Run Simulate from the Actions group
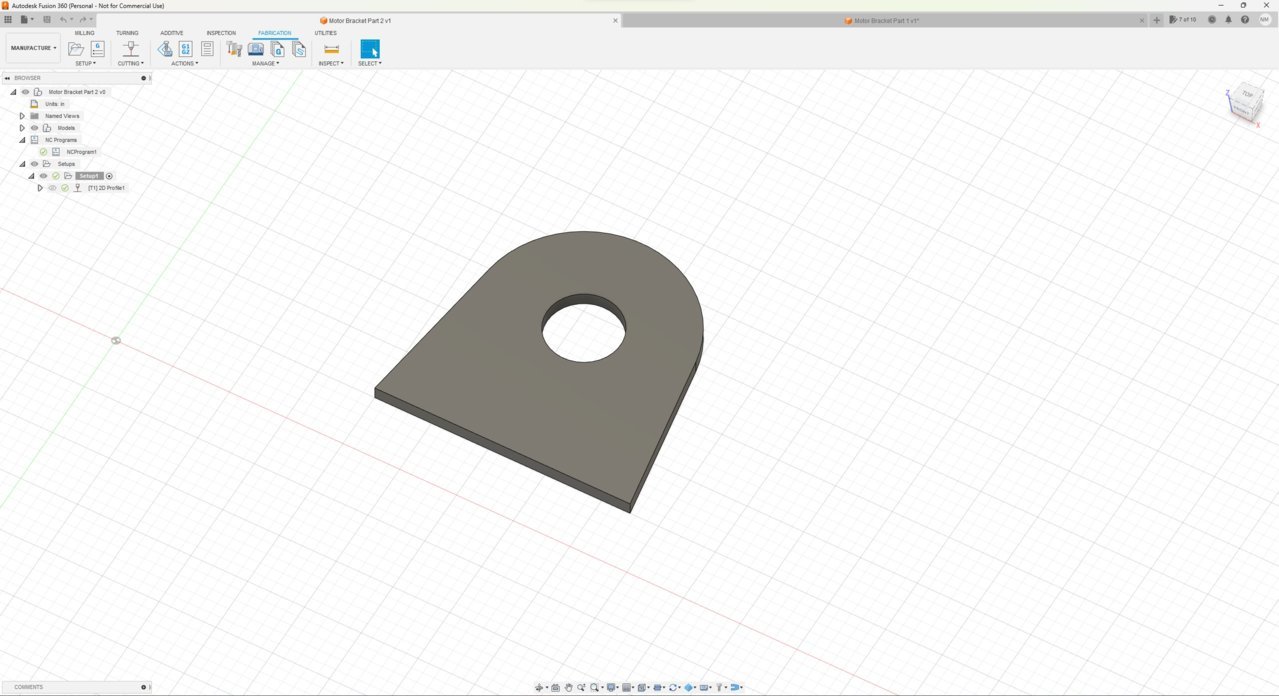The image size is (1279, 696). click(x=164, y=49)
